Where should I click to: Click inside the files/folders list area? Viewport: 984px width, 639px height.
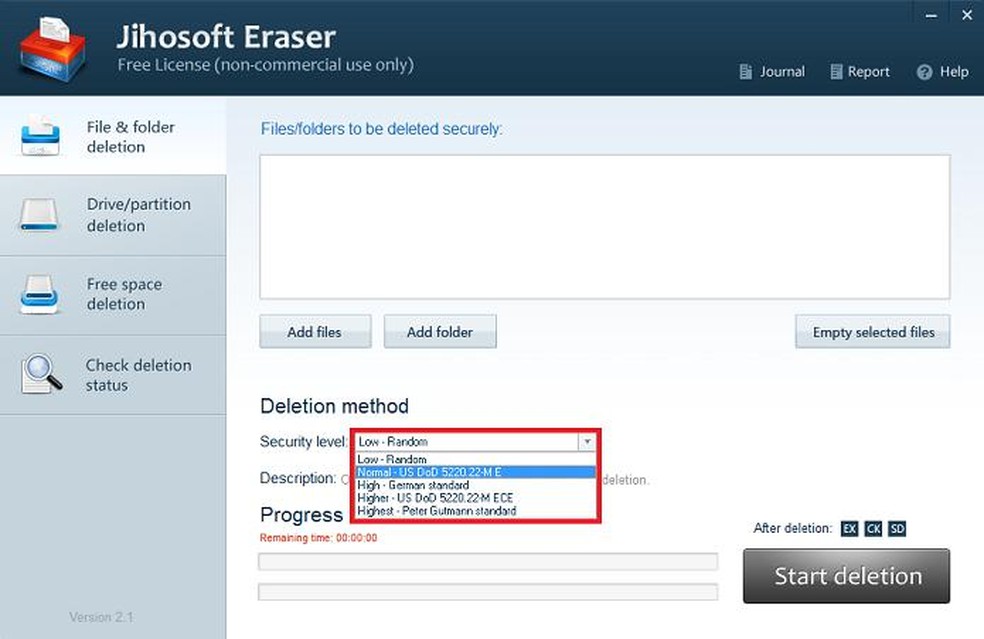[604, 226]
